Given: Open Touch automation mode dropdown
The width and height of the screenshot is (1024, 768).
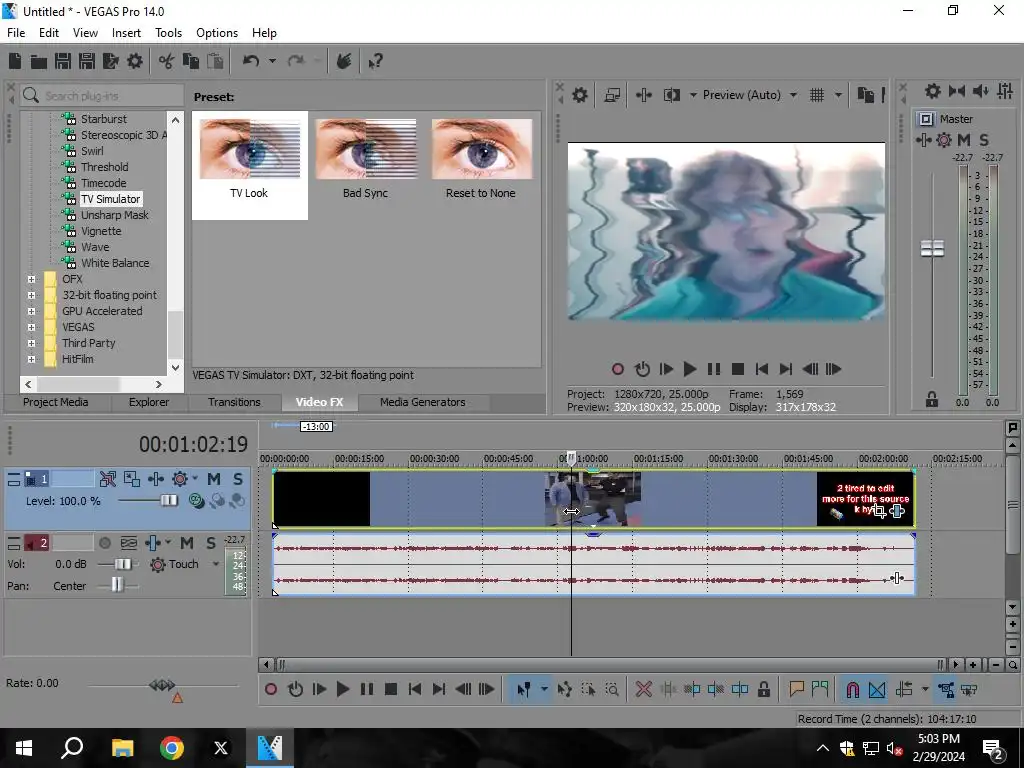Looking at the screenshot, I should pos(216,564).
